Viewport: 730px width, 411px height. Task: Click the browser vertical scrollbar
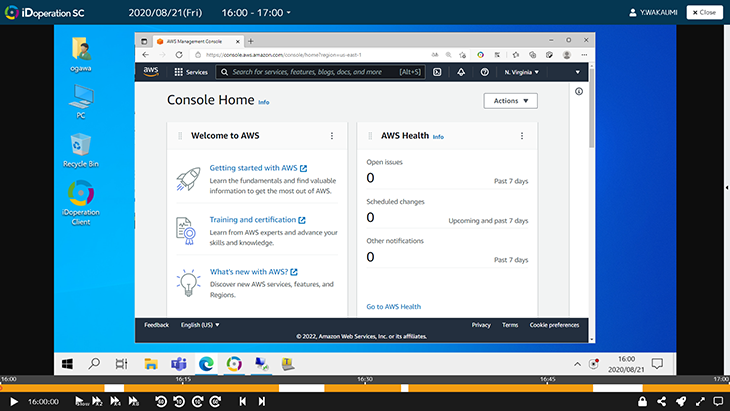tap(592, 108)
